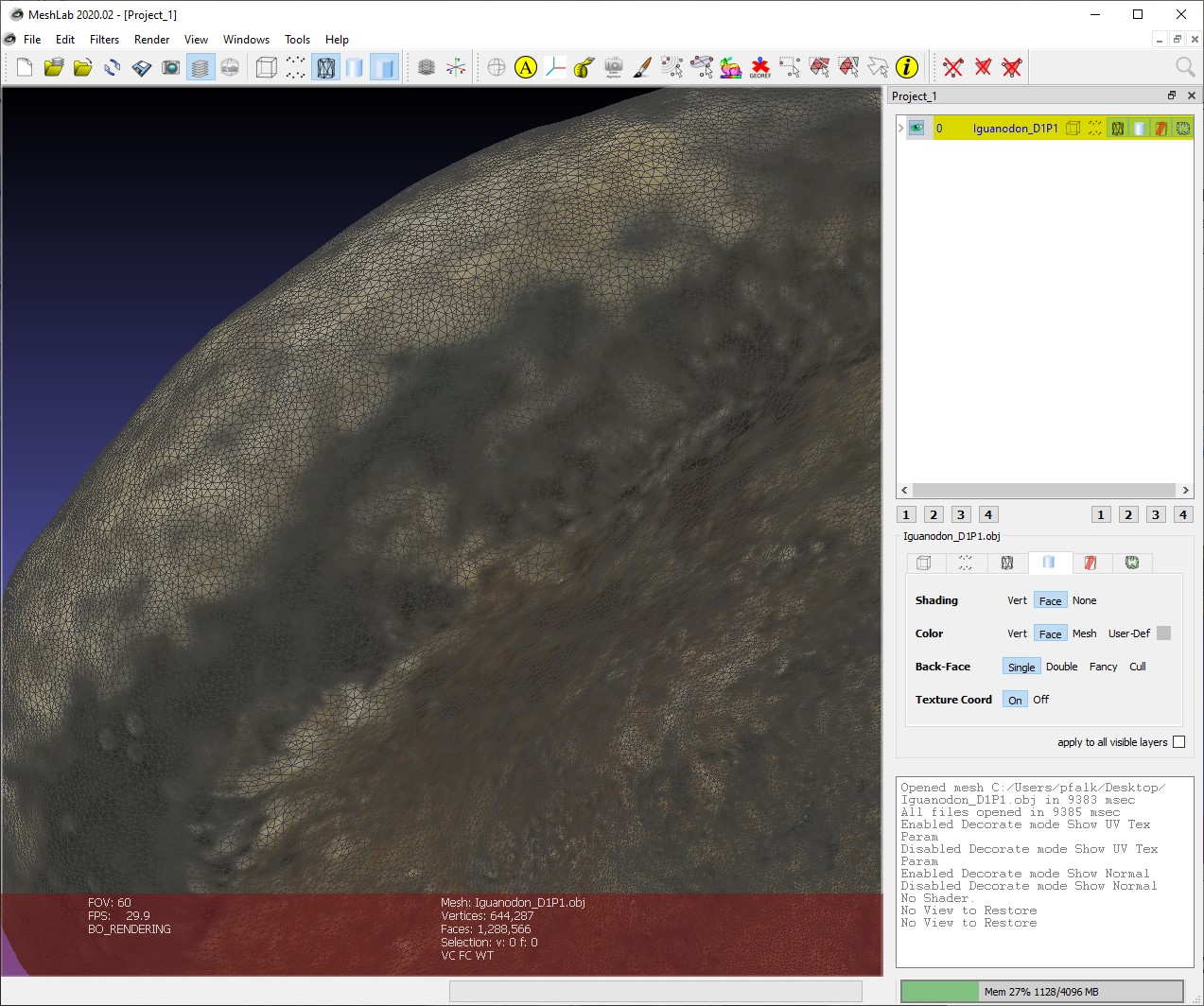Screen dimensions: 1204x1006
Task: Open the measuring tape tool
Action: click(583, 67)
